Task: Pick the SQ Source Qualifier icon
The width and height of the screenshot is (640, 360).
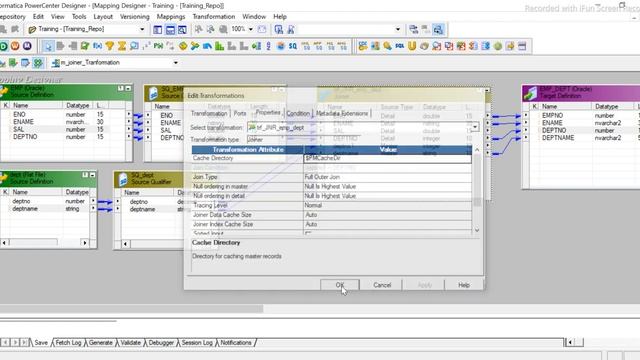Action: click(293, 46)
